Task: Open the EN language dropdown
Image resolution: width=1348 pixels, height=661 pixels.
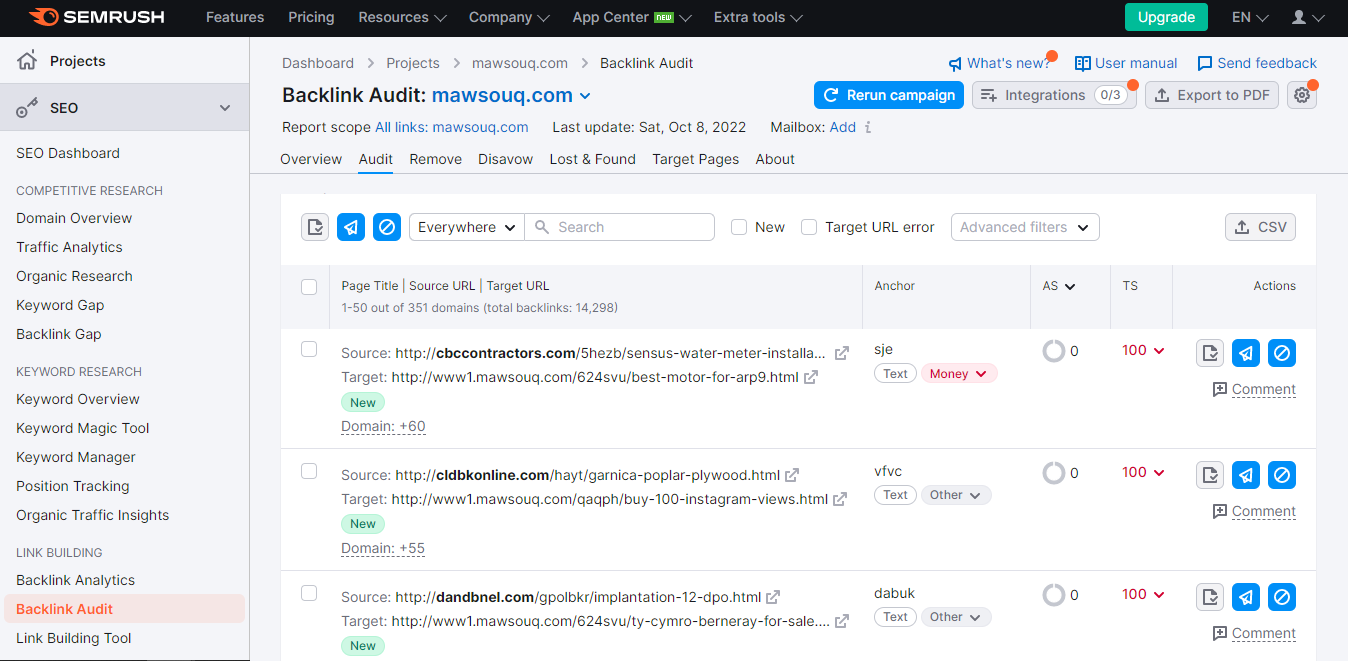Action: pyautogui.click(x=1250, y=17)
